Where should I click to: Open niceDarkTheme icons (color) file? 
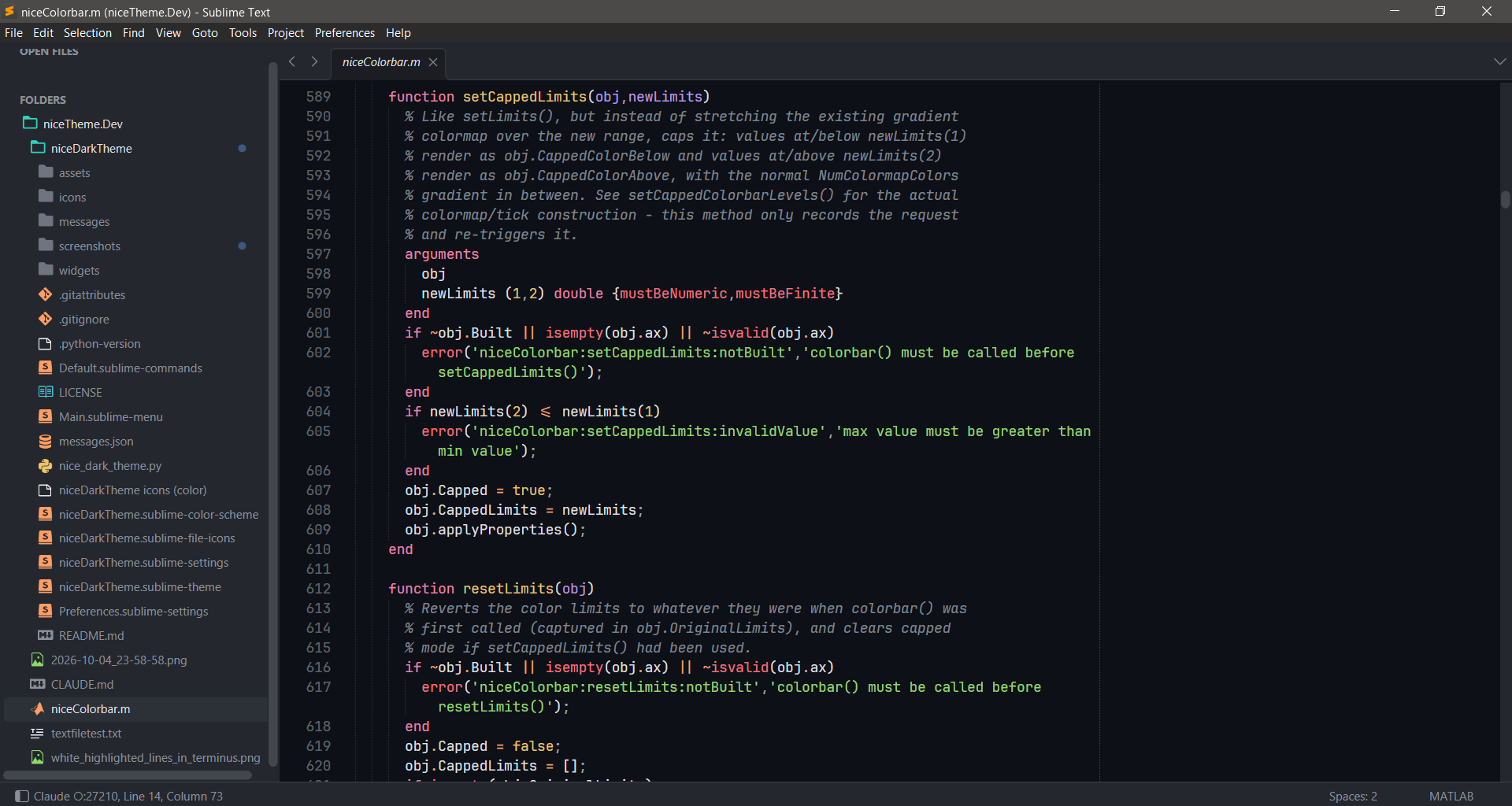pyautogui.click(x=133, y=490)
